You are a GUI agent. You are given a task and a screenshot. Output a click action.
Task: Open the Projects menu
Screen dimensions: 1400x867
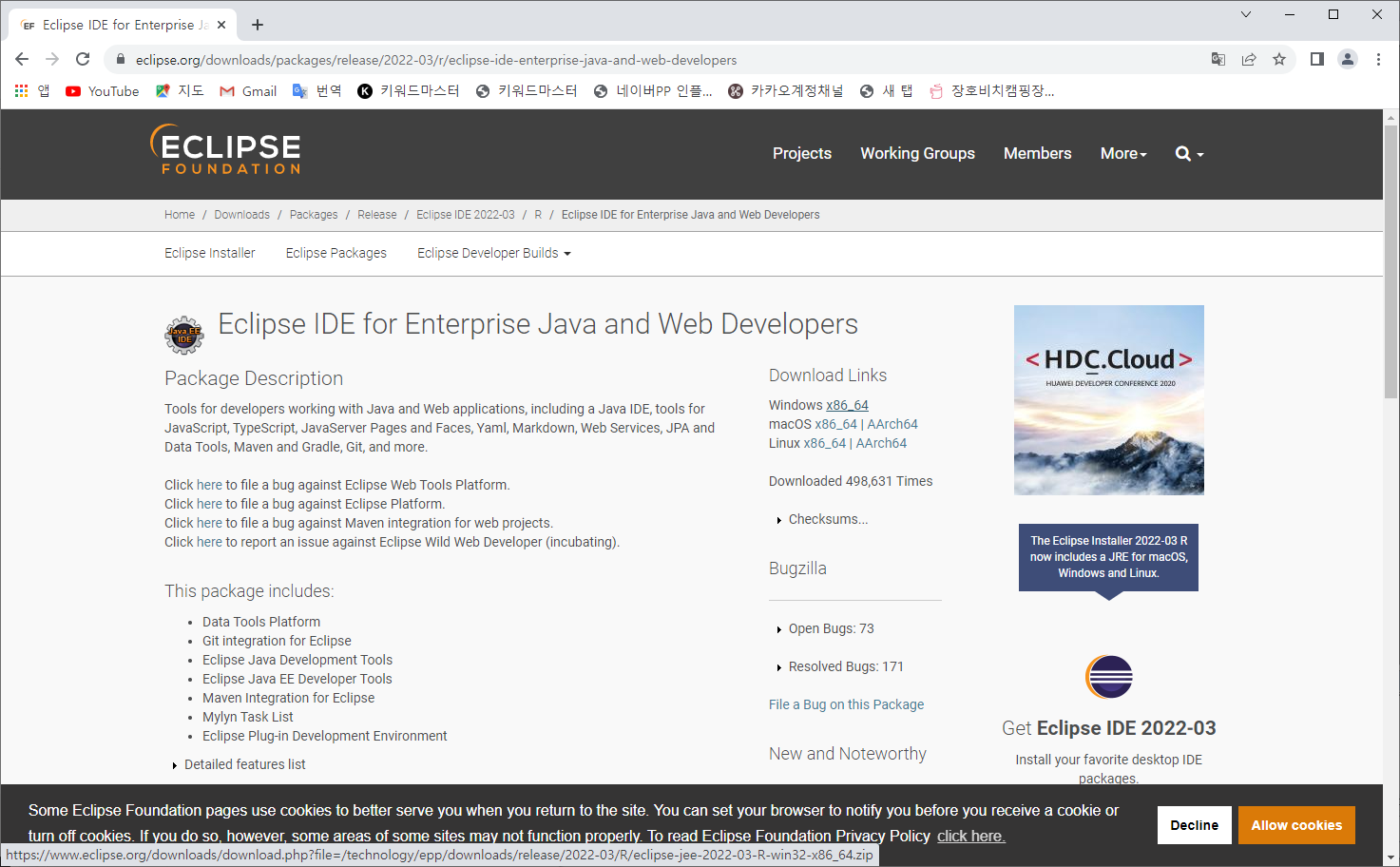pyautogui.click(x=802, y=153)
